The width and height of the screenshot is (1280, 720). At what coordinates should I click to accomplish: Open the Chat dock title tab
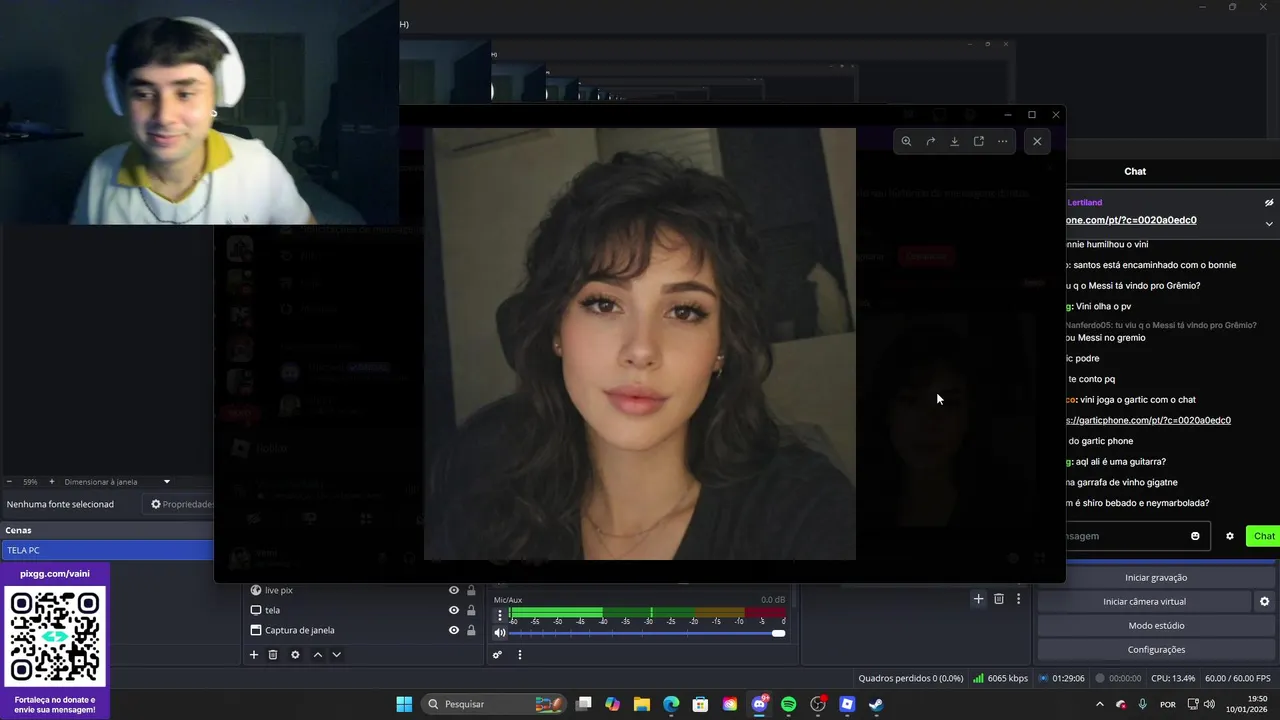[x=1135, y=171]
